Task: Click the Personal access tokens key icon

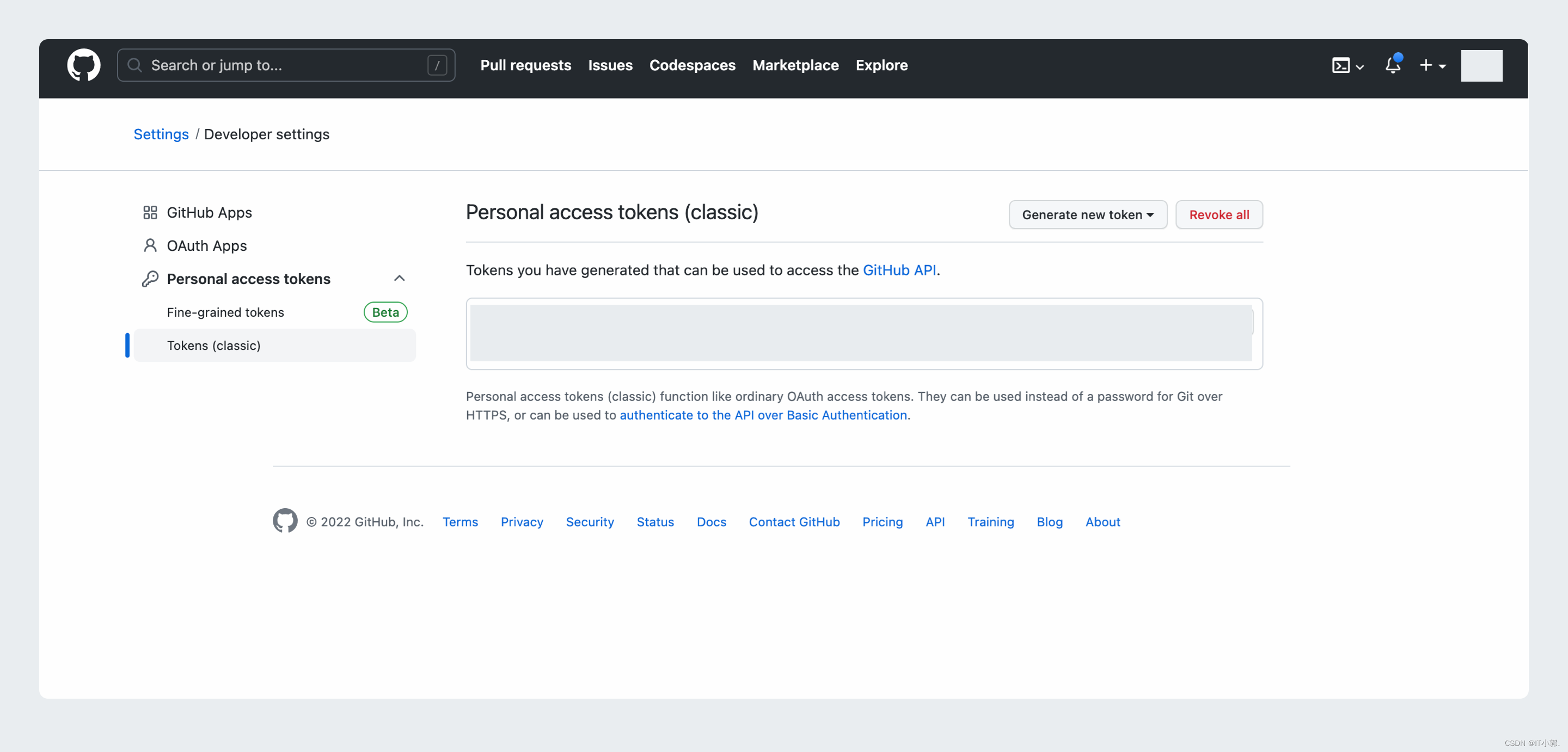Action: click(150, 279)
